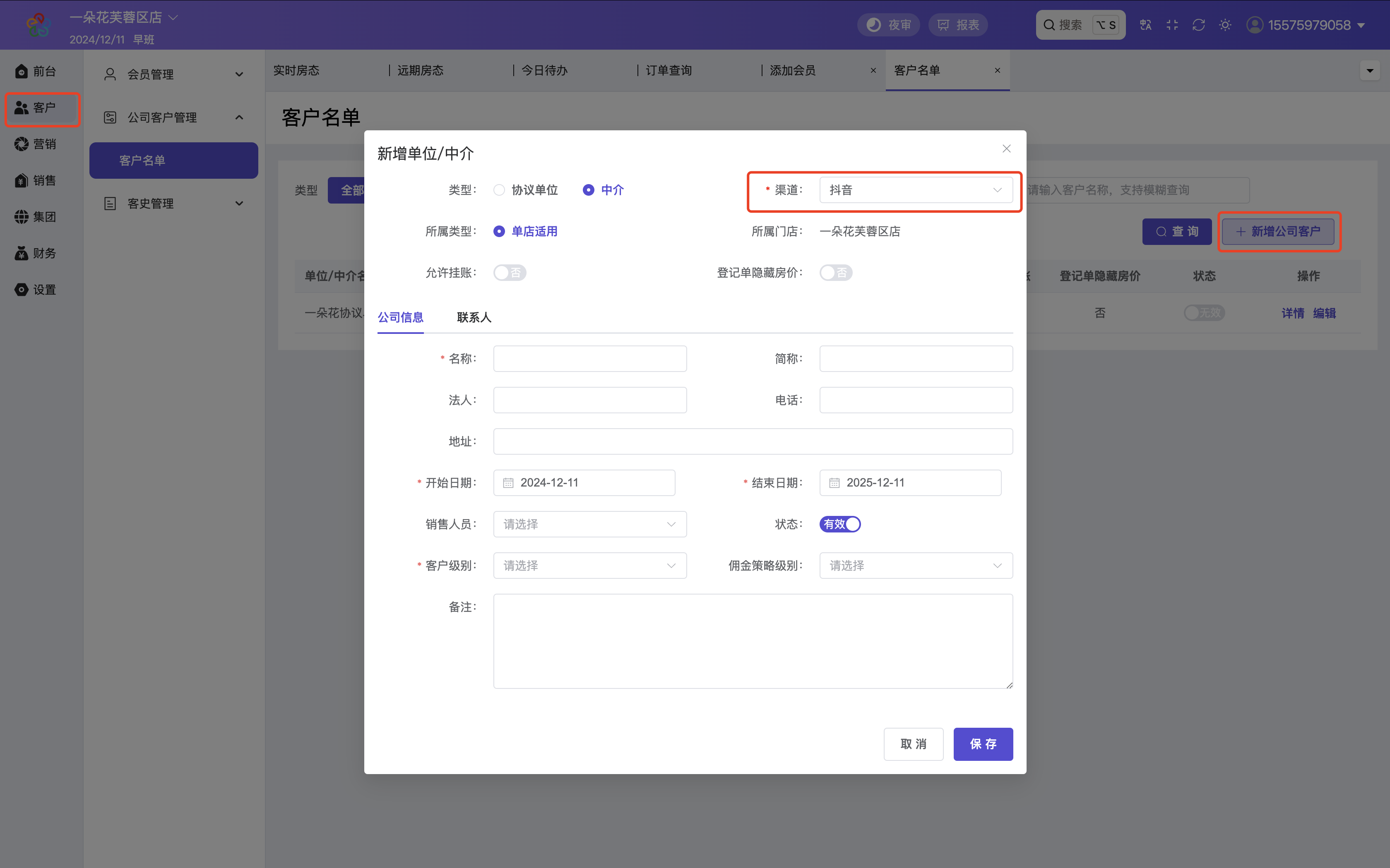Open the 编辑 link in table row
The image size is (1390, 868).
coord(1325,313)
